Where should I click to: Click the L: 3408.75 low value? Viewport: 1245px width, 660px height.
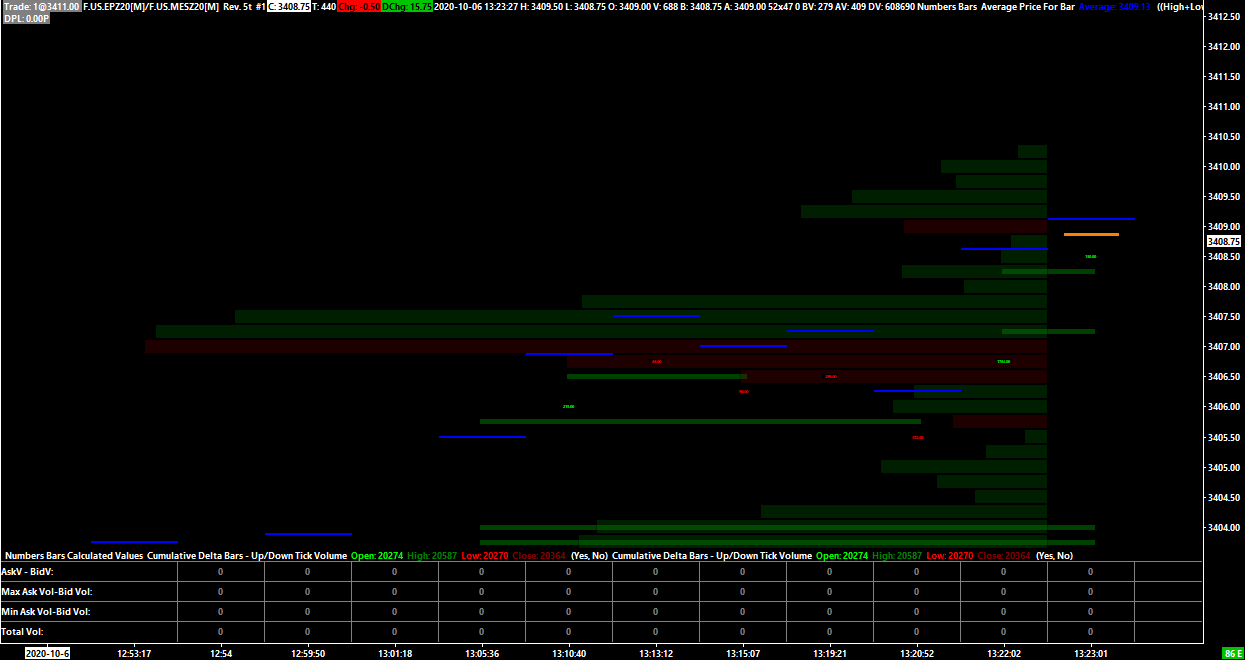585,6
